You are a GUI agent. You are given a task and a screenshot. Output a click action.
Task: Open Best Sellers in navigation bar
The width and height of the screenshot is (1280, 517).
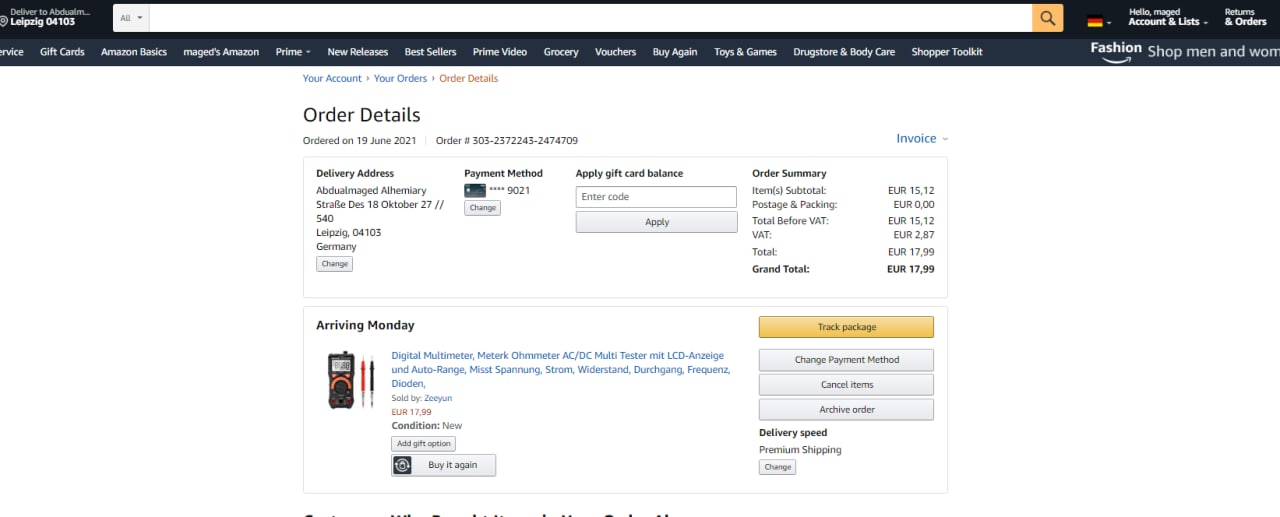tap(430, 52)
